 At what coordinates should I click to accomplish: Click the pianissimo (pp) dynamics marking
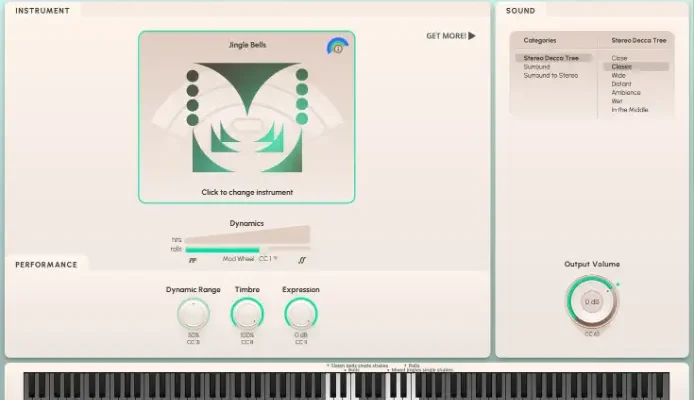coord(192,259)
